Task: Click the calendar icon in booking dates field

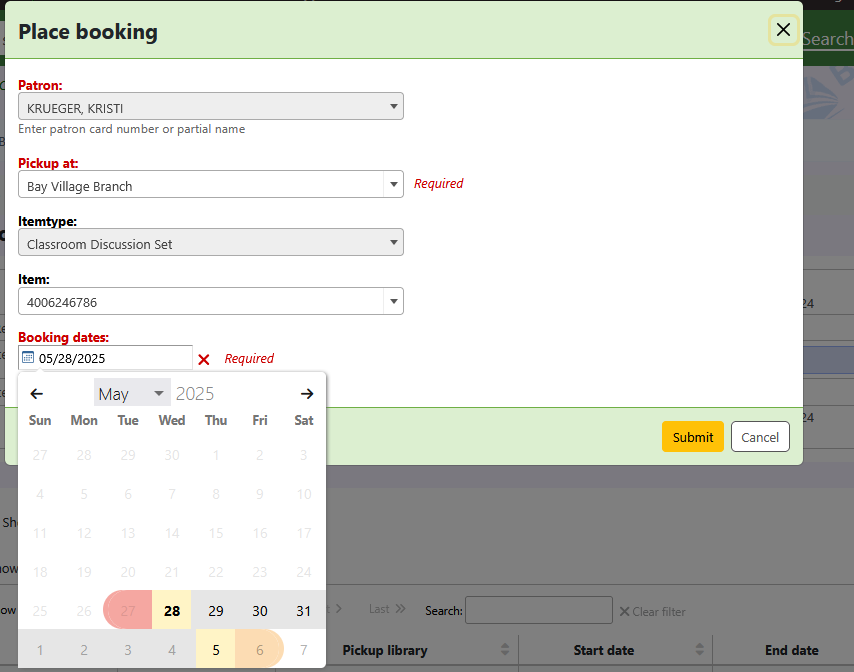Action: 28,358
